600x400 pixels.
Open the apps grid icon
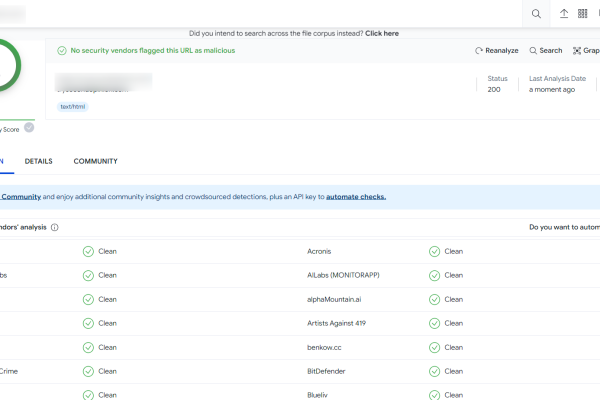point(582,14)
